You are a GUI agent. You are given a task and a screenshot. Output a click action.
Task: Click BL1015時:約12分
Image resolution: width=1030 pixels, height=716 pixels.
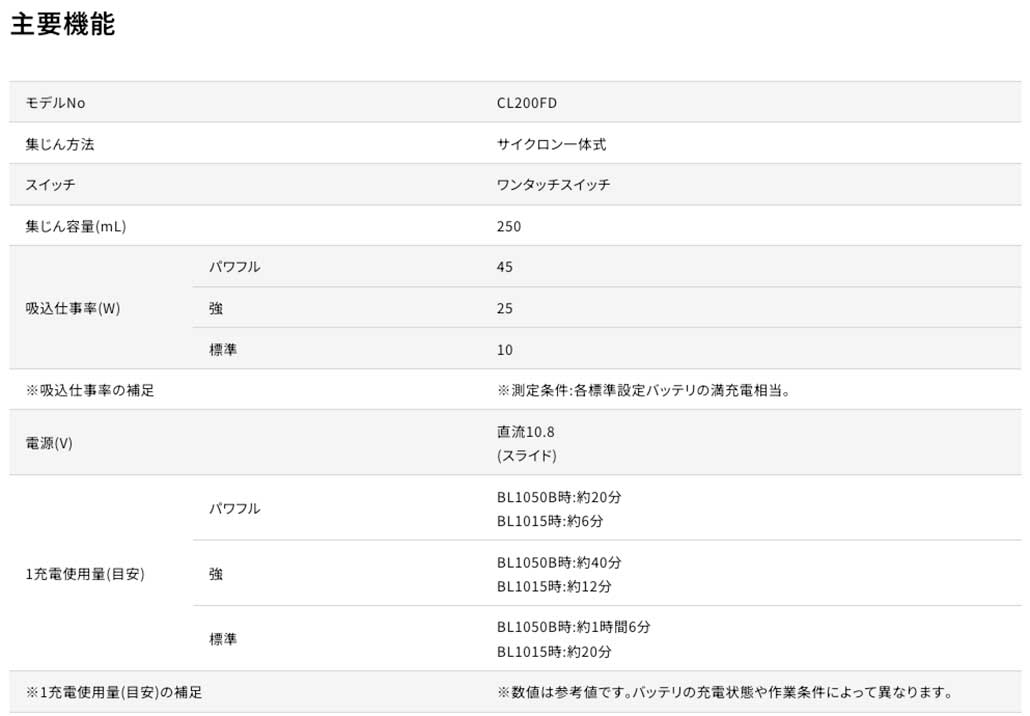pos(554,586)
